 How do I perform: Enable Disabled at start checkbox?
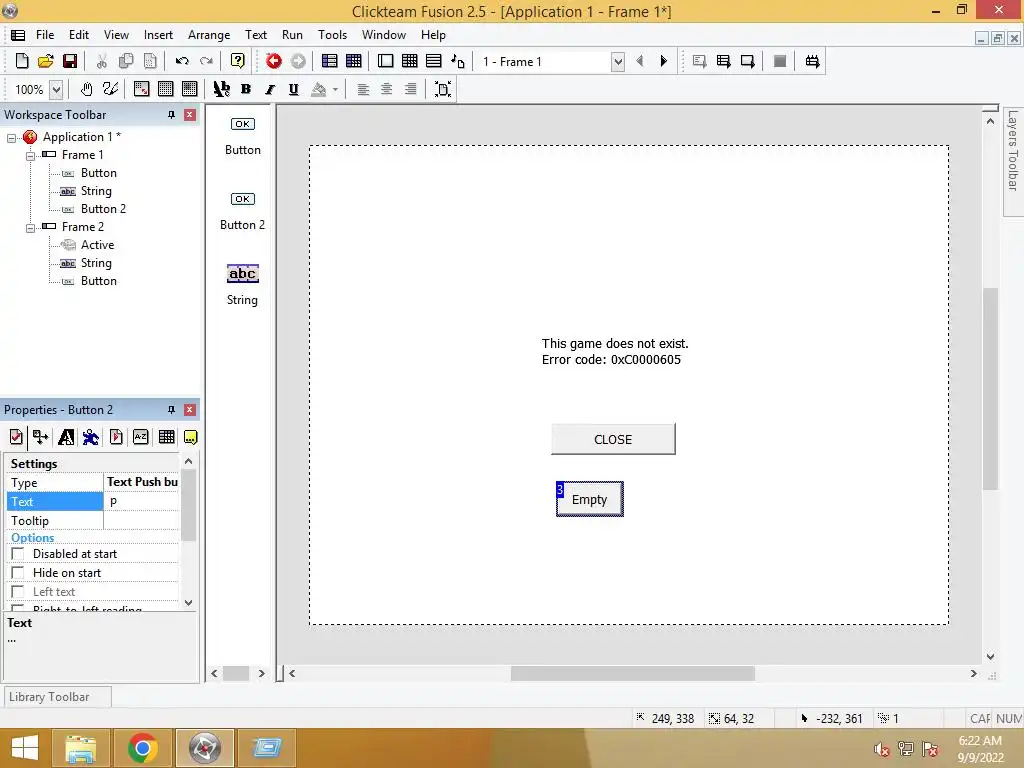pyautogui.click(x=18, y=554)
